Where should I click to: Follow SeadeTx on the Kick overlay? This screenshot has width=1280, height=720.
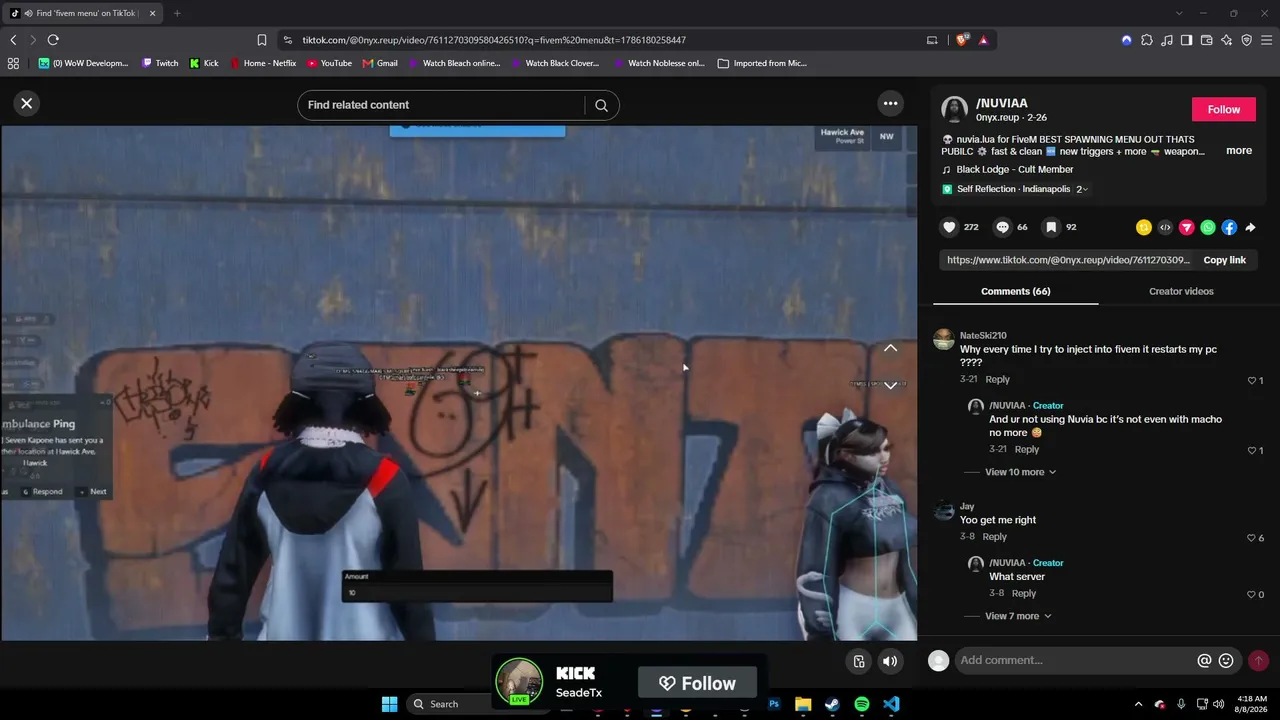[698, 683]
